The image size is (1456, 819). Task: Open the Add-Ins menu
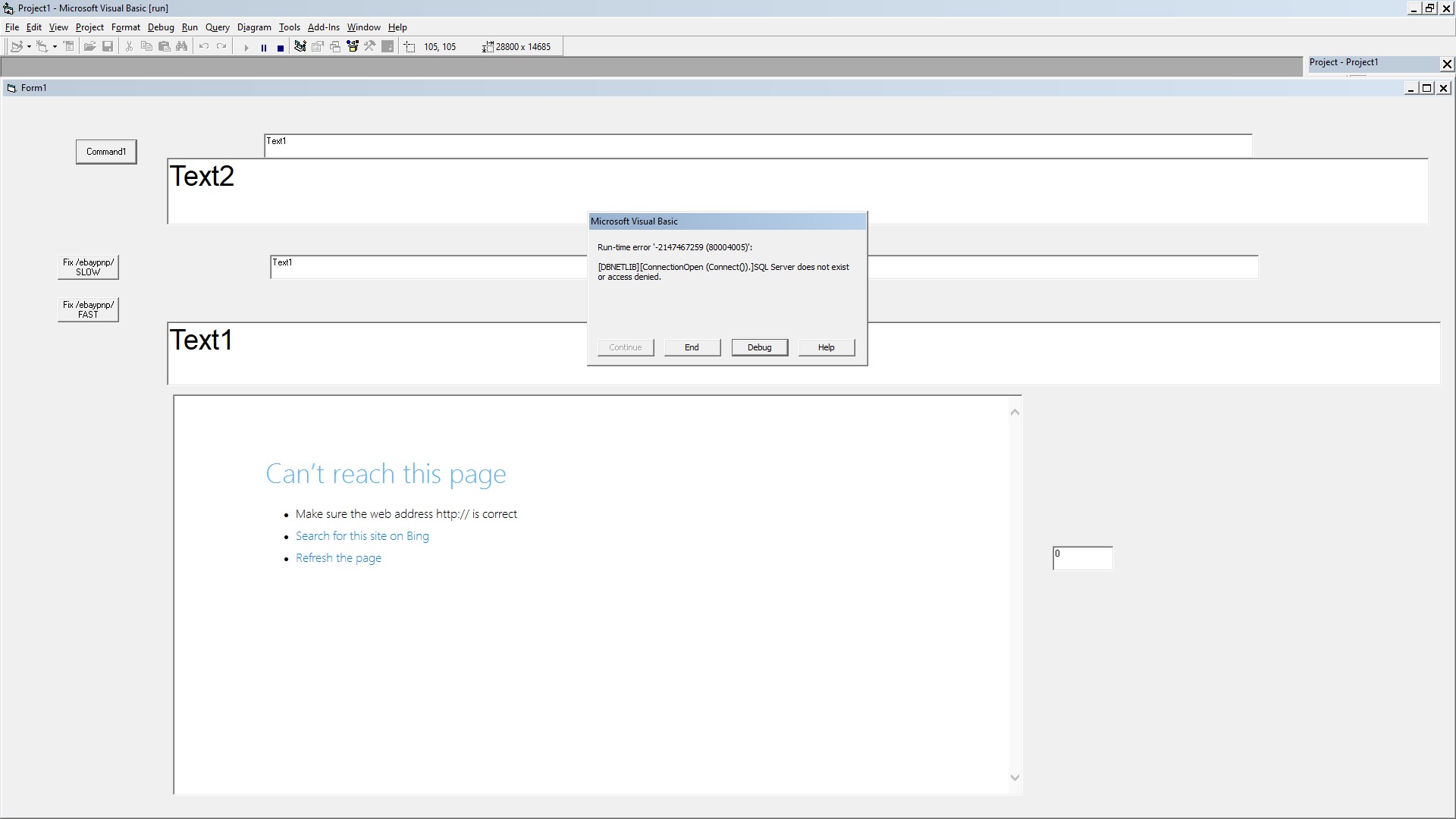coord(324,27)
